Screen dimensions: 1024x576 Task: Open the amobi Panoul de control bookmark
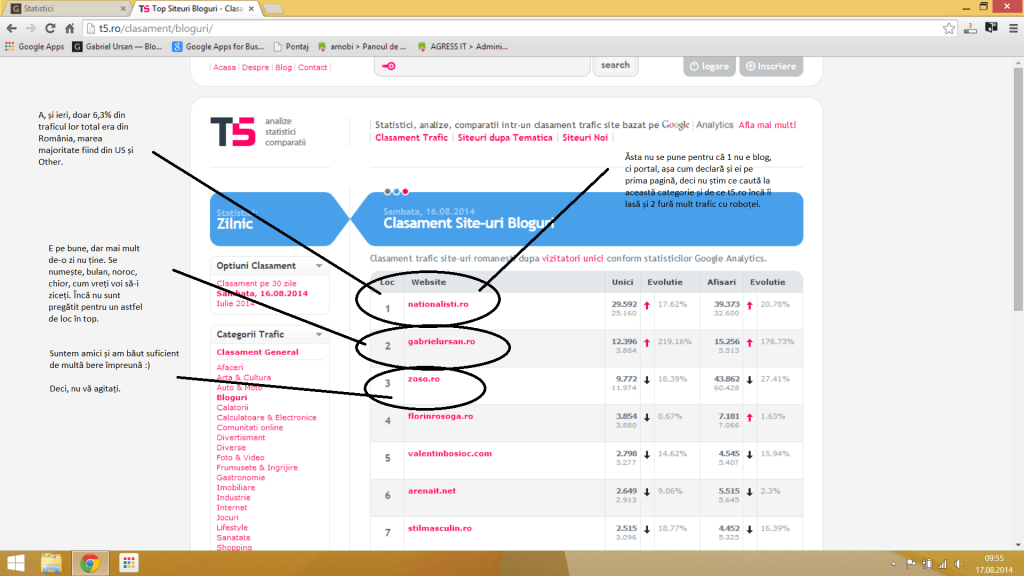[x=362, y=46]
